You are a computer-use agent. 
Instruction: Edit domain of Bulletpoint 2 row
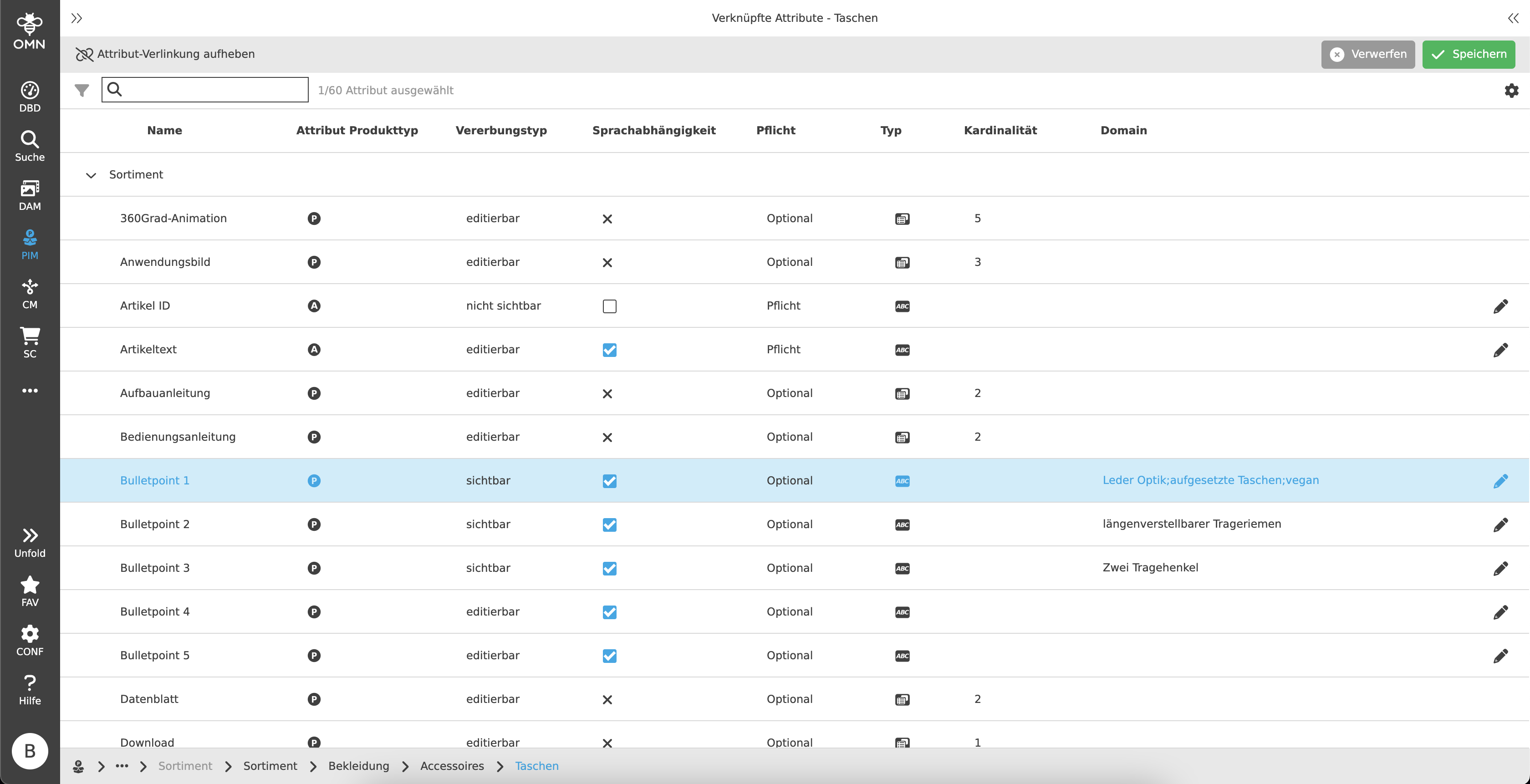pos(1500,524)
